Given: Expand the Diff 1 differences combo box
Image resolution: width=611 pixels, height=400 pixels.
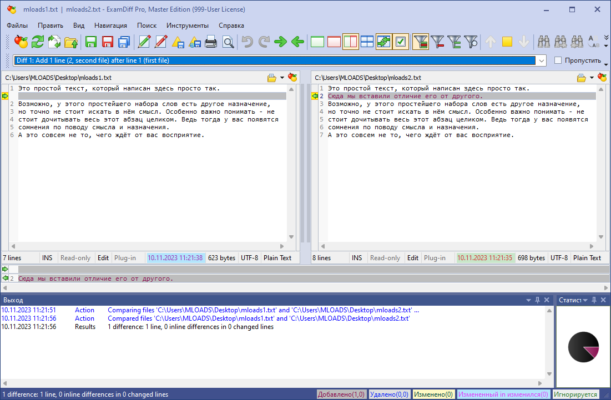Looking at the screenshot, I should pos(541,61).
